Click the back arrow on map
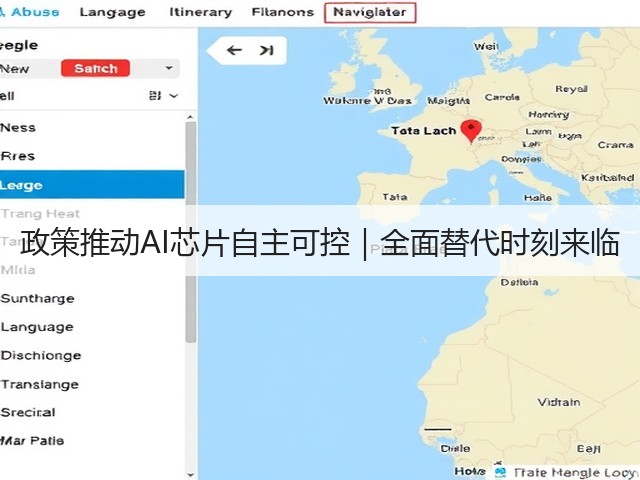Viewport: 640px width, 480px height. coord(234,50)
